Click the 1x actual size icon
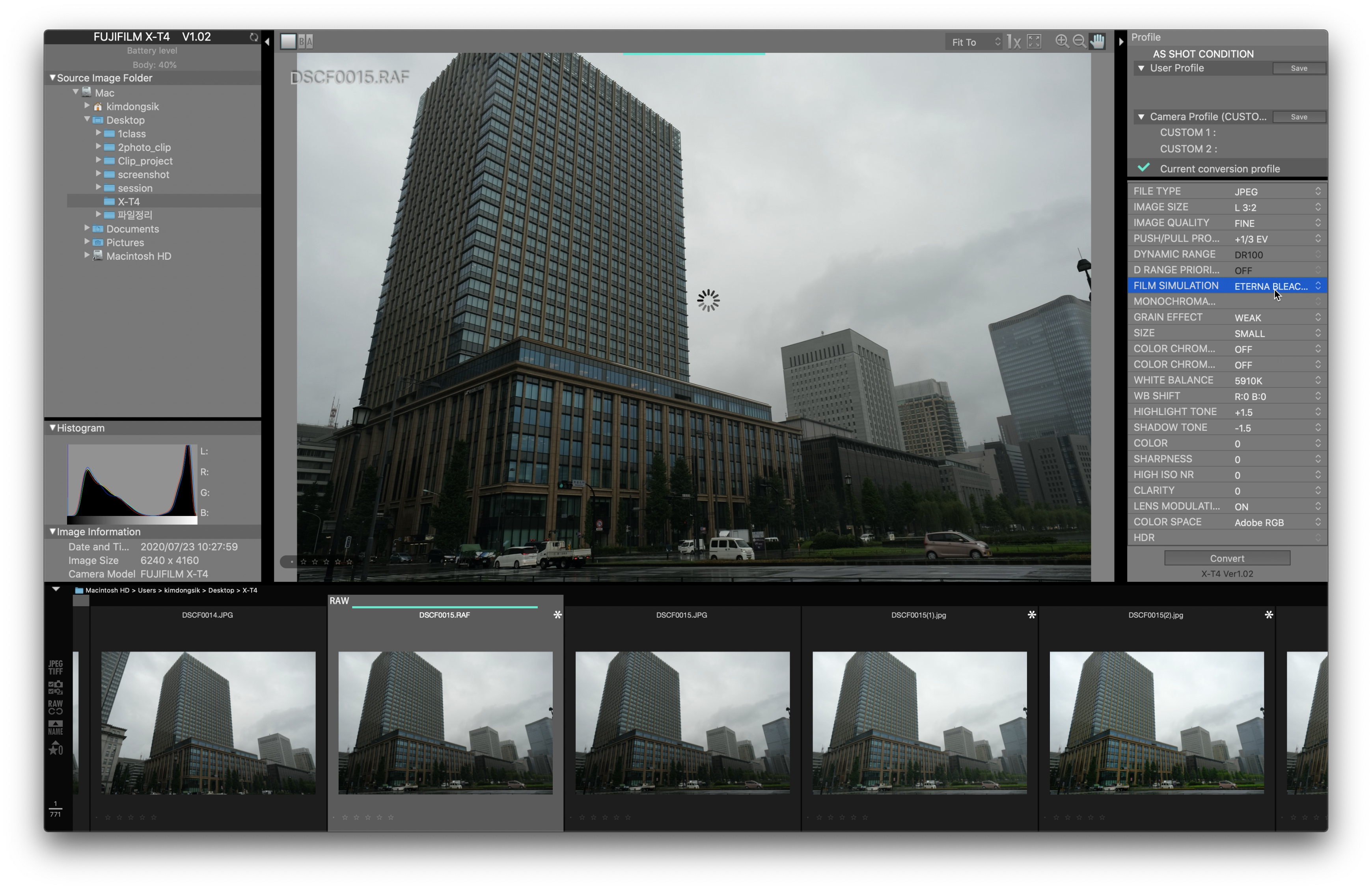1372x890 pixels. pos(1014,41)
